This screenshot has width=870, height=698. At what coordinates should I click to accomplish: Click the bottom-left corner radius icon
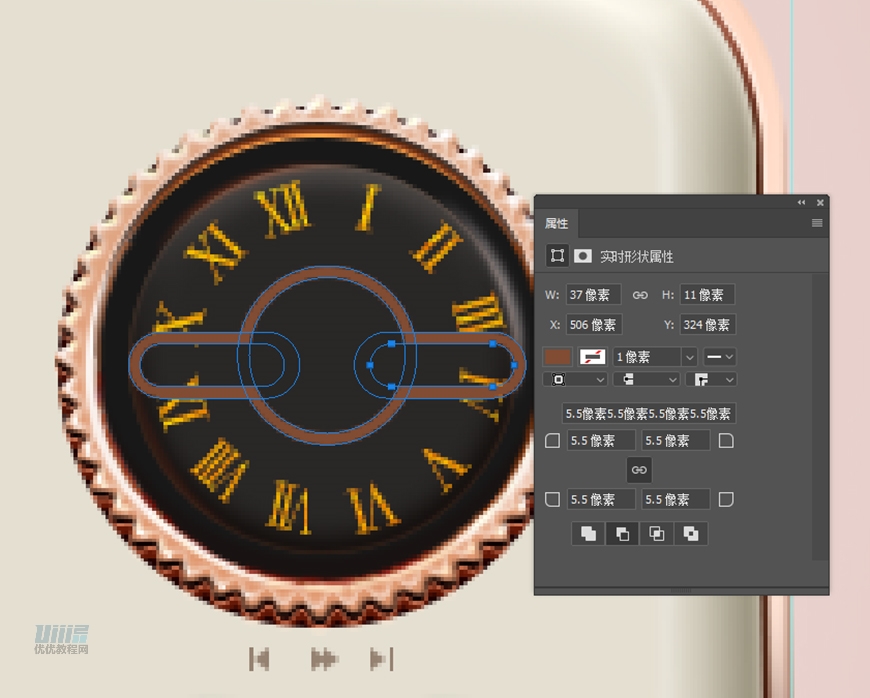point(552,499)
